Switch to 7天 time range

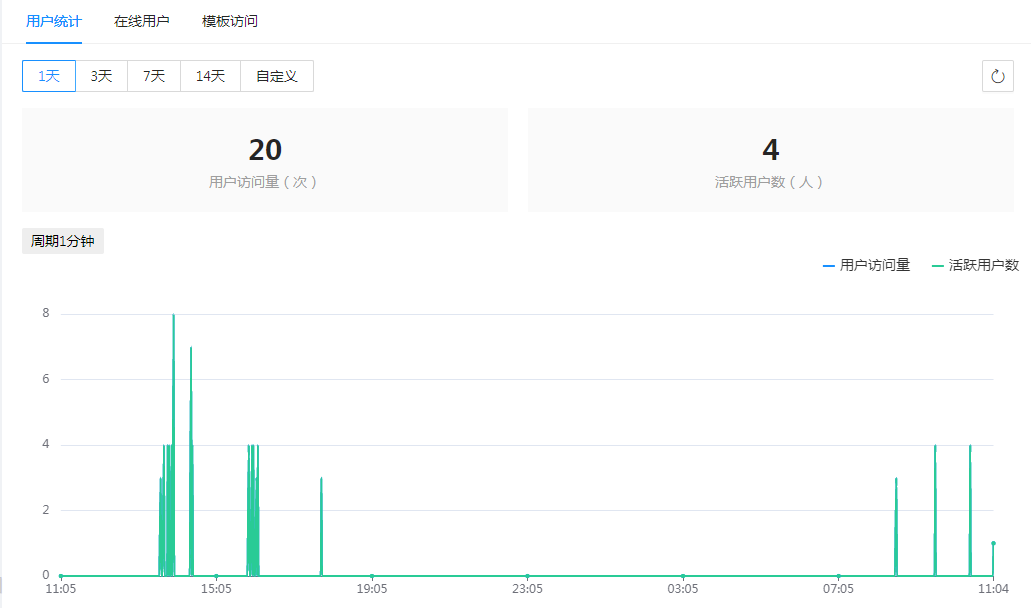(154, 76)
